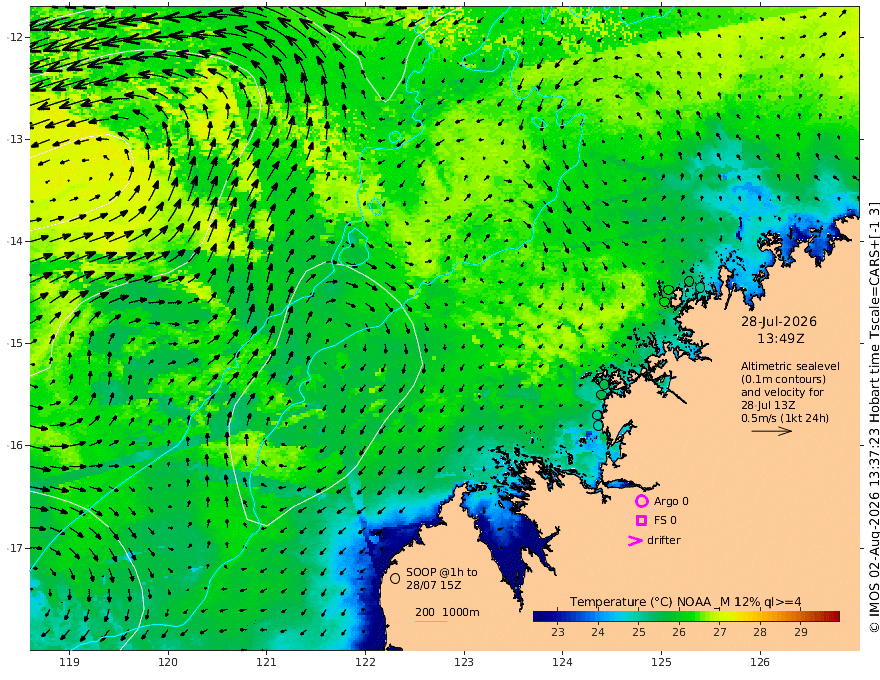
Task: Click the 'drifter' legend label
Action: [x=664, y=540]
